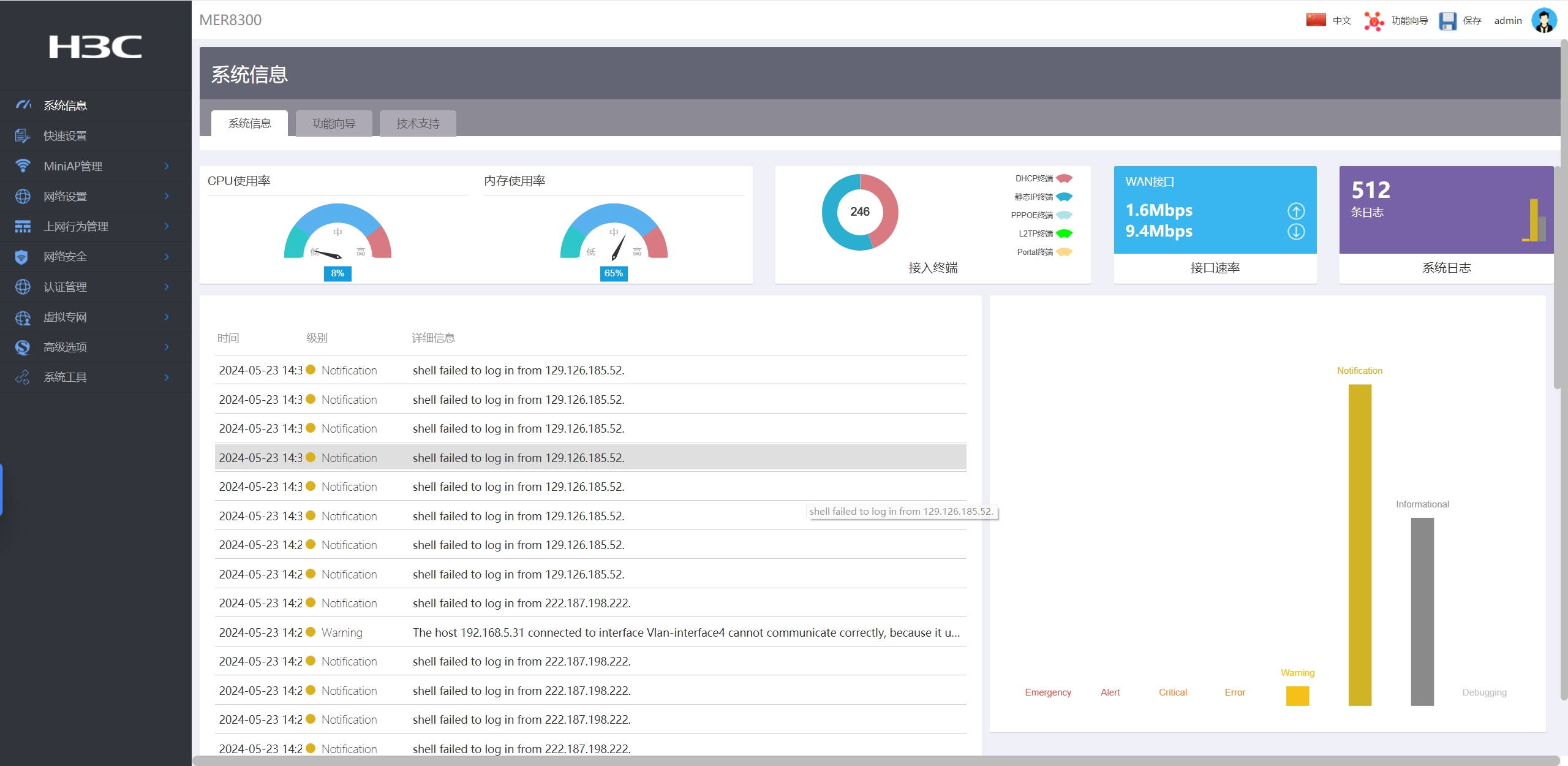The width and height of the screenshot is (1568, 766).
Task: Toggle DHCP terminal legend entry
Action: pos(1064,178)
